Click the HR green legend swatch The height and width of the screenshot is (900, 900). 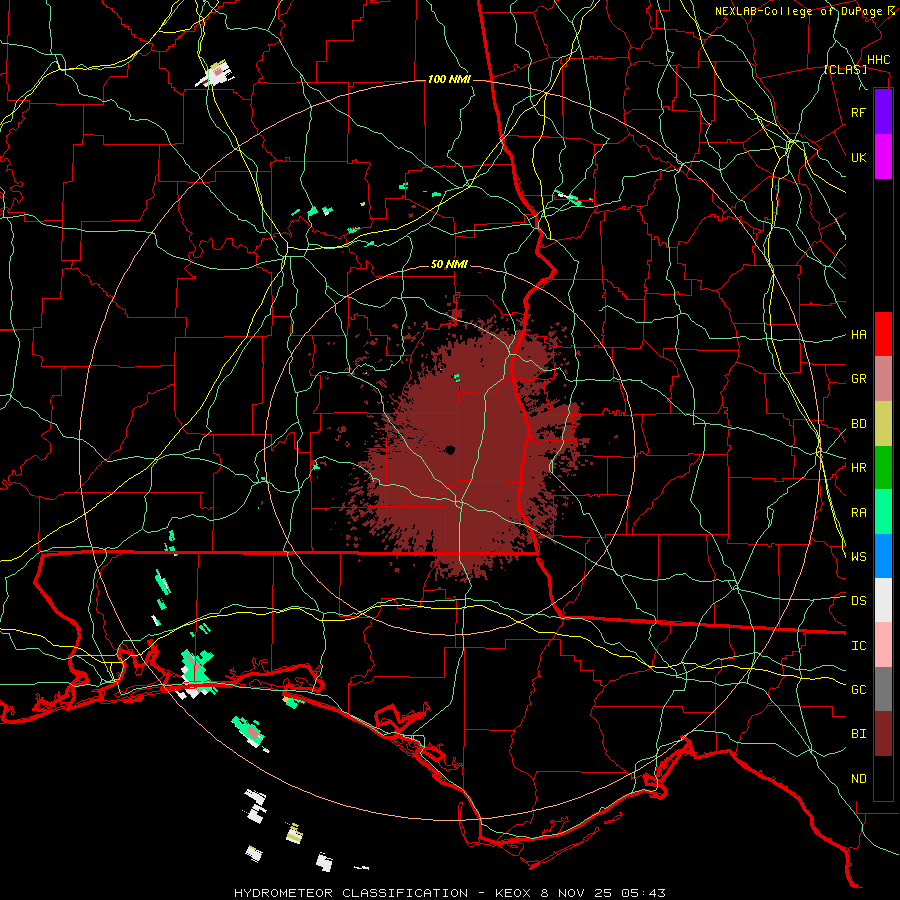883,468
